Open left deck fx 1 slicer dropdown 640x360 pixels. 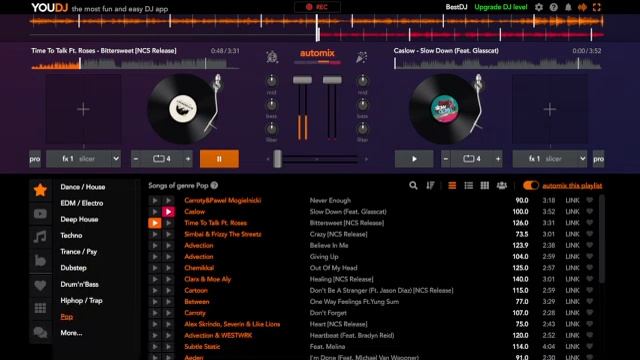coord(84,159)
